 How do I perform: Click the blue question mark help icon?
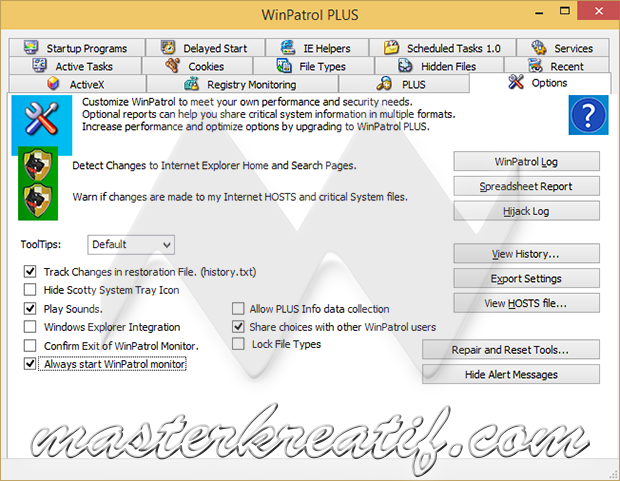point(588,115)
